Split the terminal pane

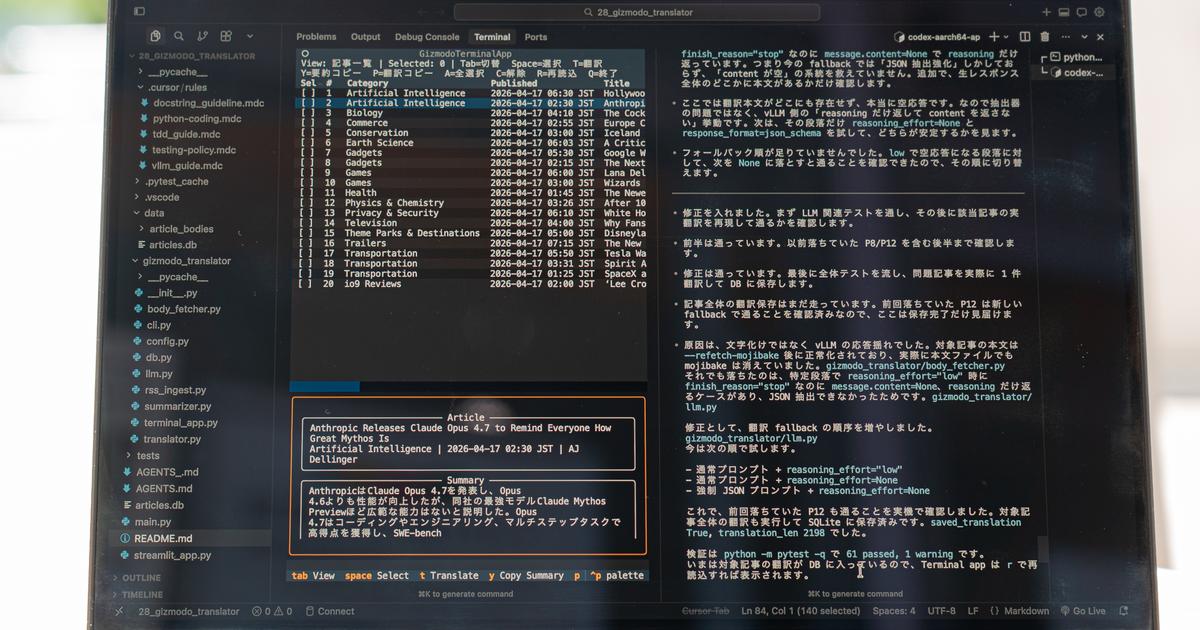(1027, 36)
